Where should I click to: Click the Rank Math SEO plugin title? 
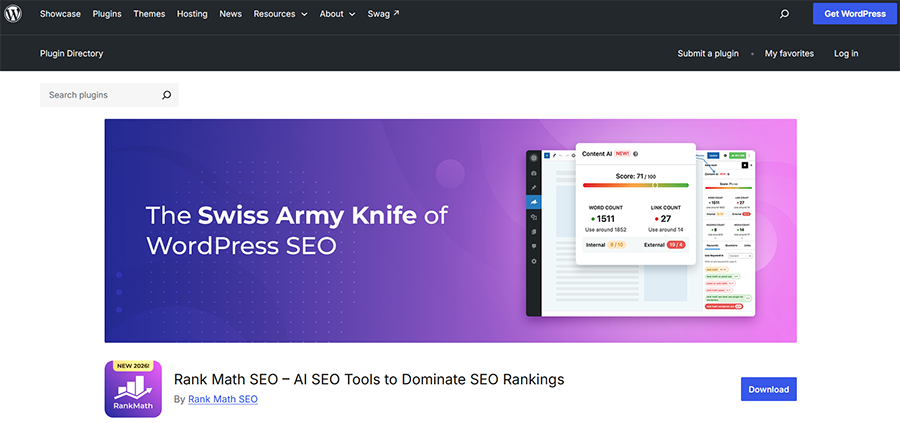(369, 379)
